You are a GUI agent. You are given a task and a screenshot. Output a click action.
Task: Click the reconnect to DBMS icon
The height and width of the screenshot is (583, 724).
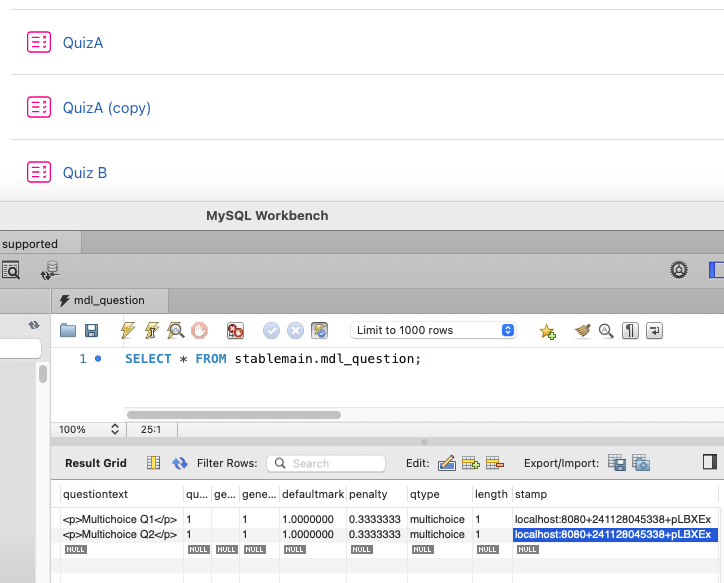tap(50, 270)
